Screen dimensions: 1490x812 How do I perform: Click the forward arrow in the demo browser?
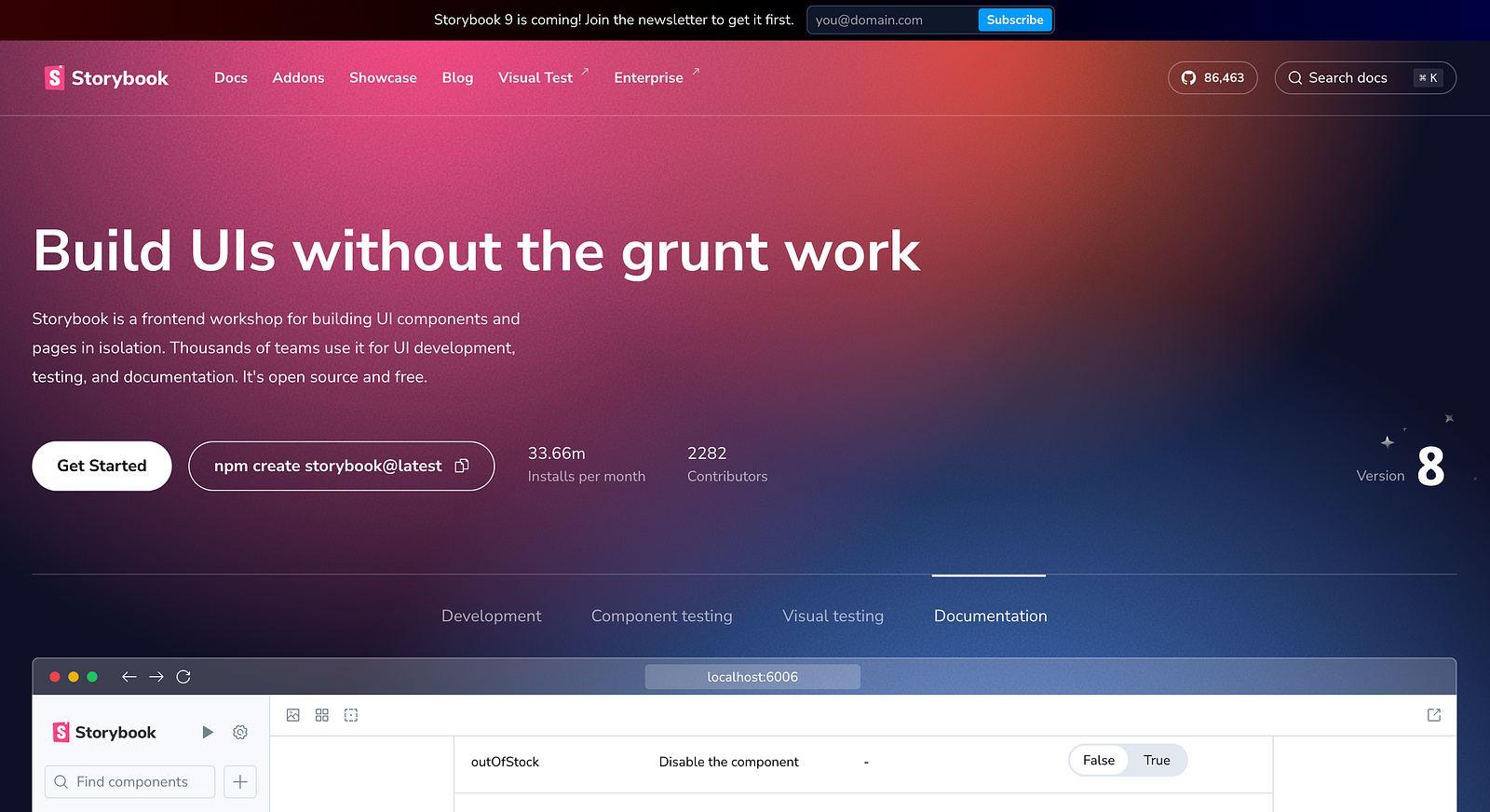(x=156, y=677)
